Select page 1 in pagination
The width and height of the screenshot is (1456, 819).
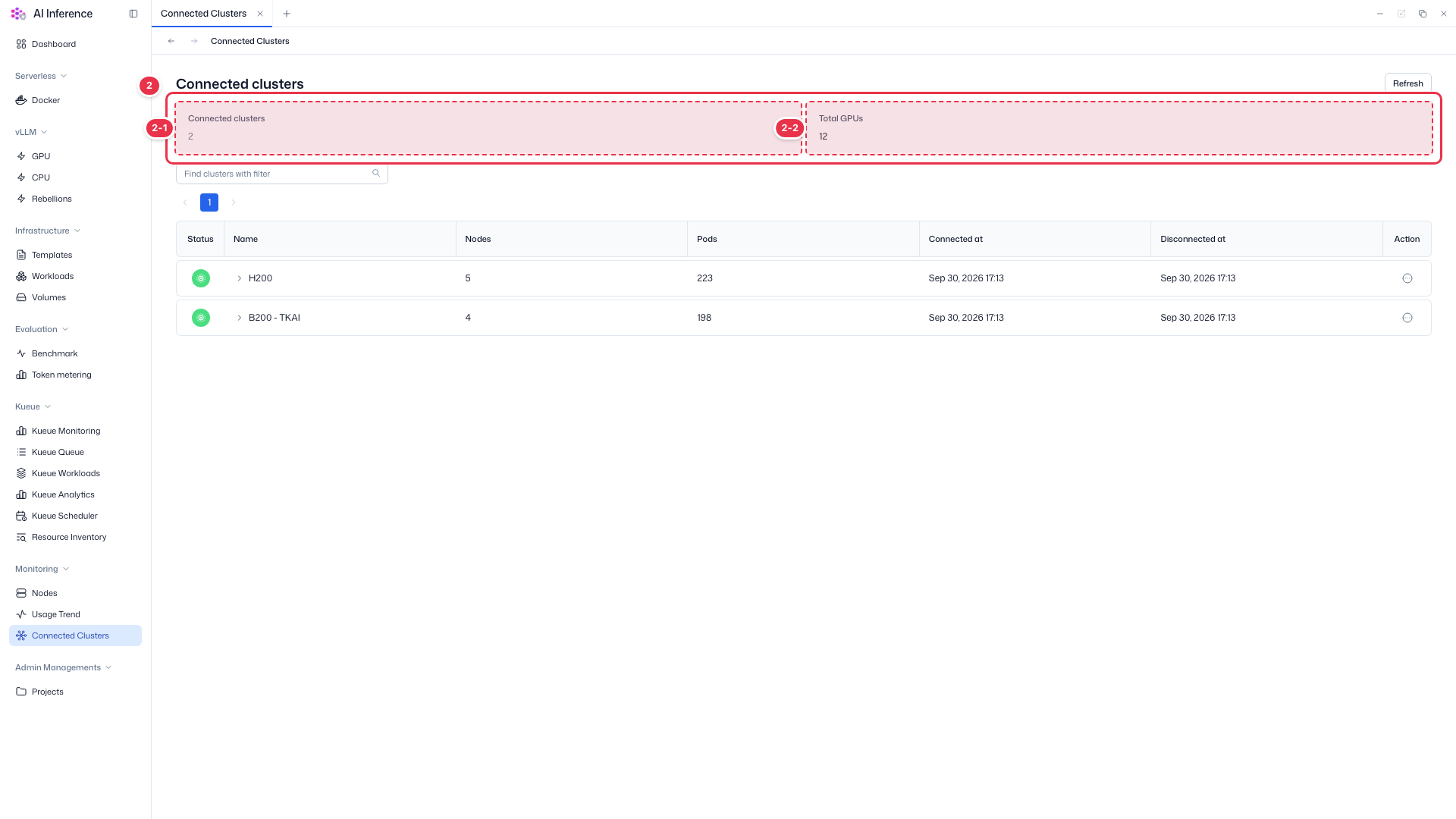point(209,202)
